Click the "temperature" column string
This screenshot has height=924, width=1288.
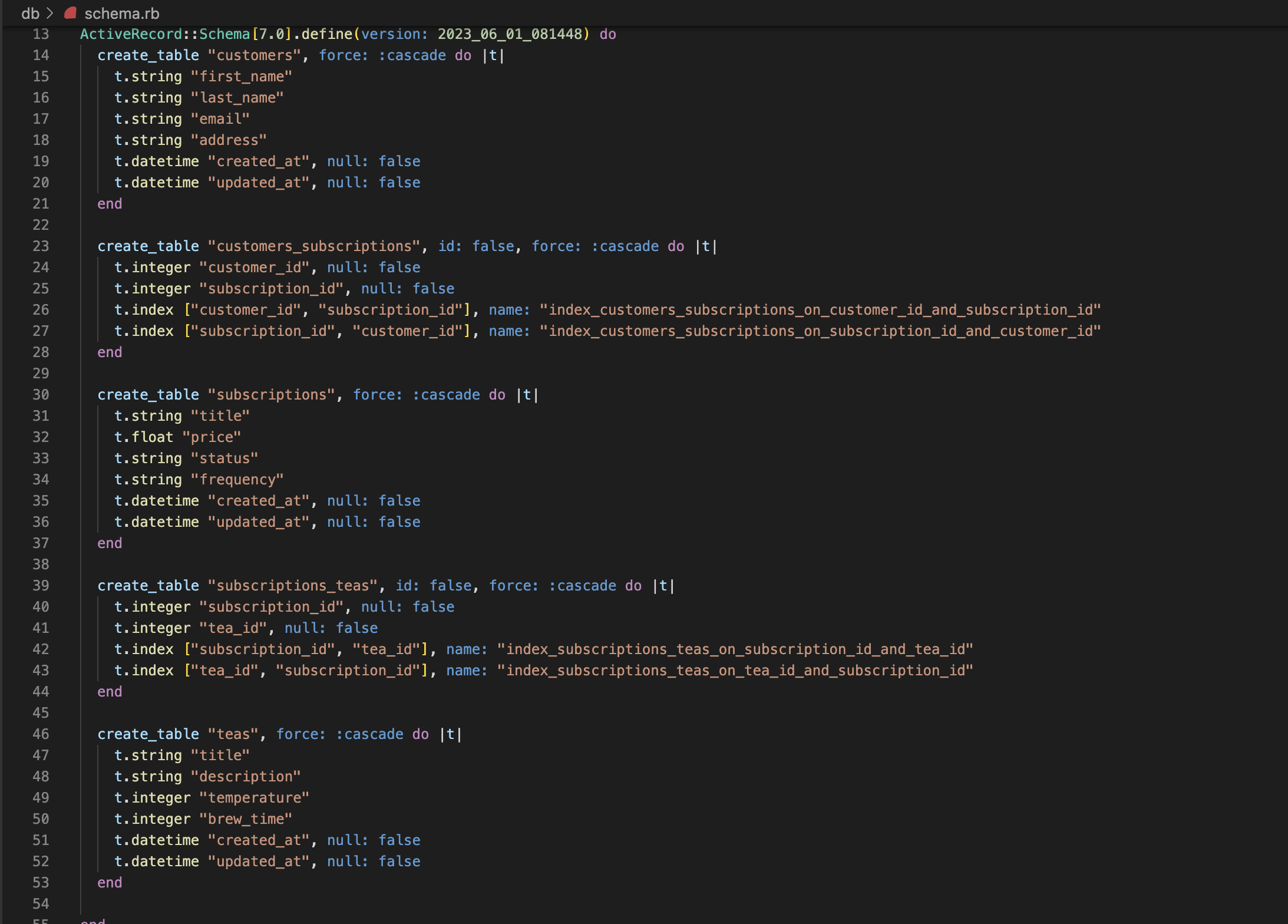[254, 798]
